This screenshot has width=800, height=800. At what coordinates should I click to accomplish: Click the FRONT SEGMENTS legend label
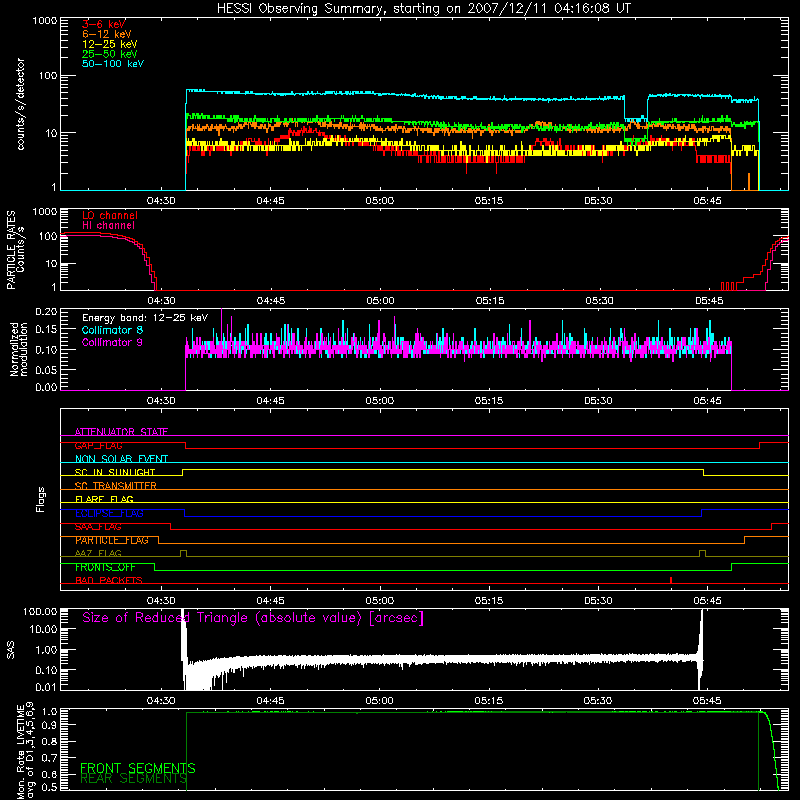point(138,768)
